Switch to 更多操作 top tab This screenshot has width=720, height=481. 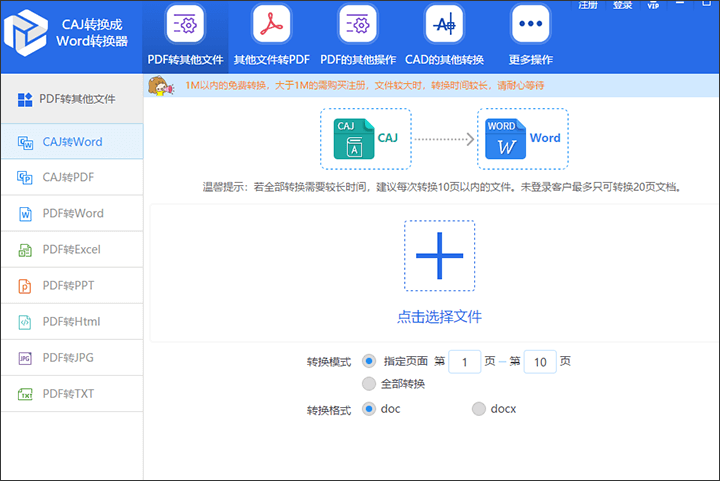(530, 37)
